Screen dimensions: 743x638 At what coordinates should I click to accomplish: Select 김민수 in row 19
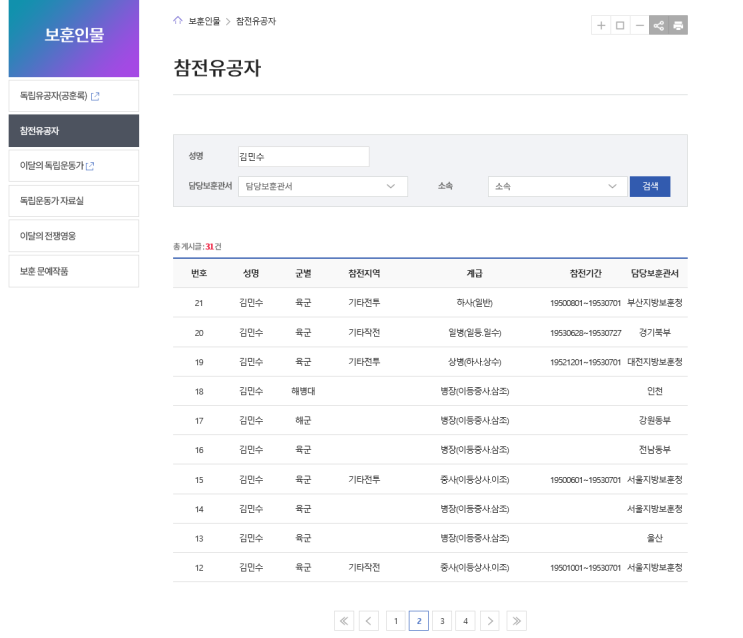click(x=251, y=362)
